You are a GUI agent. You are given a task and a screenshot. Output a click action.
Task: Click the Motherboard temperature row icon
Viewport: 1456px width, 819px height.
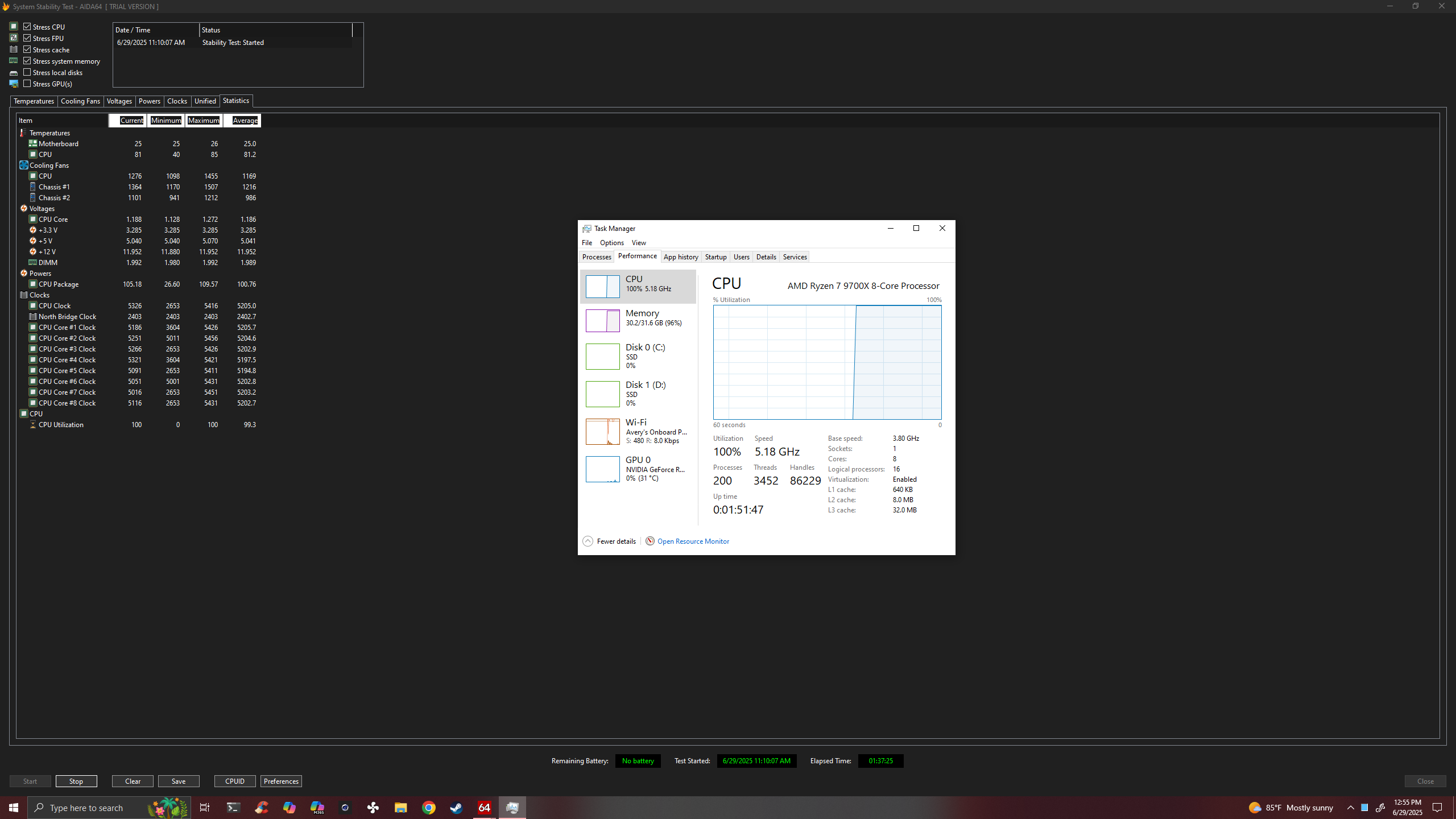33,143
